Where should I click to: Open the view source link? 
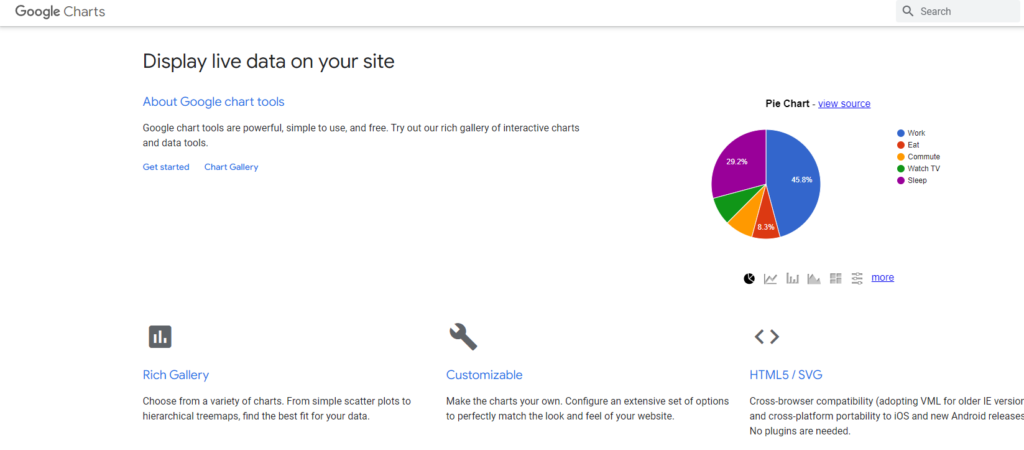point(844,104)
